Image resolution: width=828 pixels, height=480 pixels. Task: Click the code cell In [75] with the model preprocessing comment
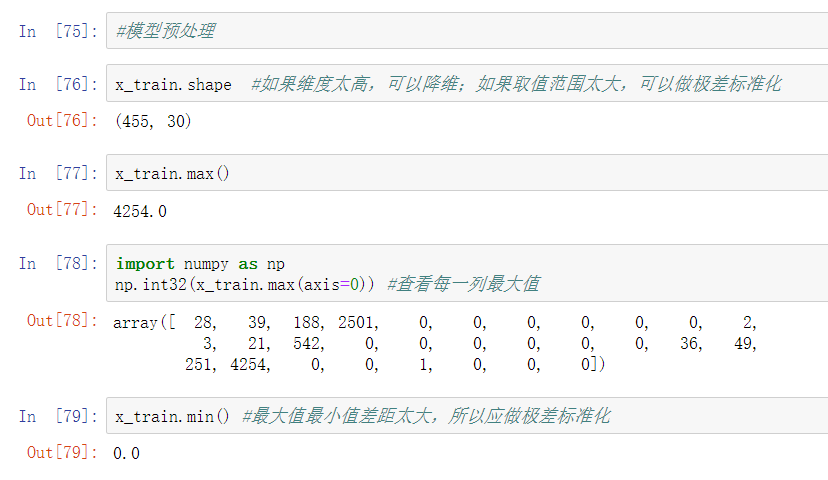[x=467, y=31]
